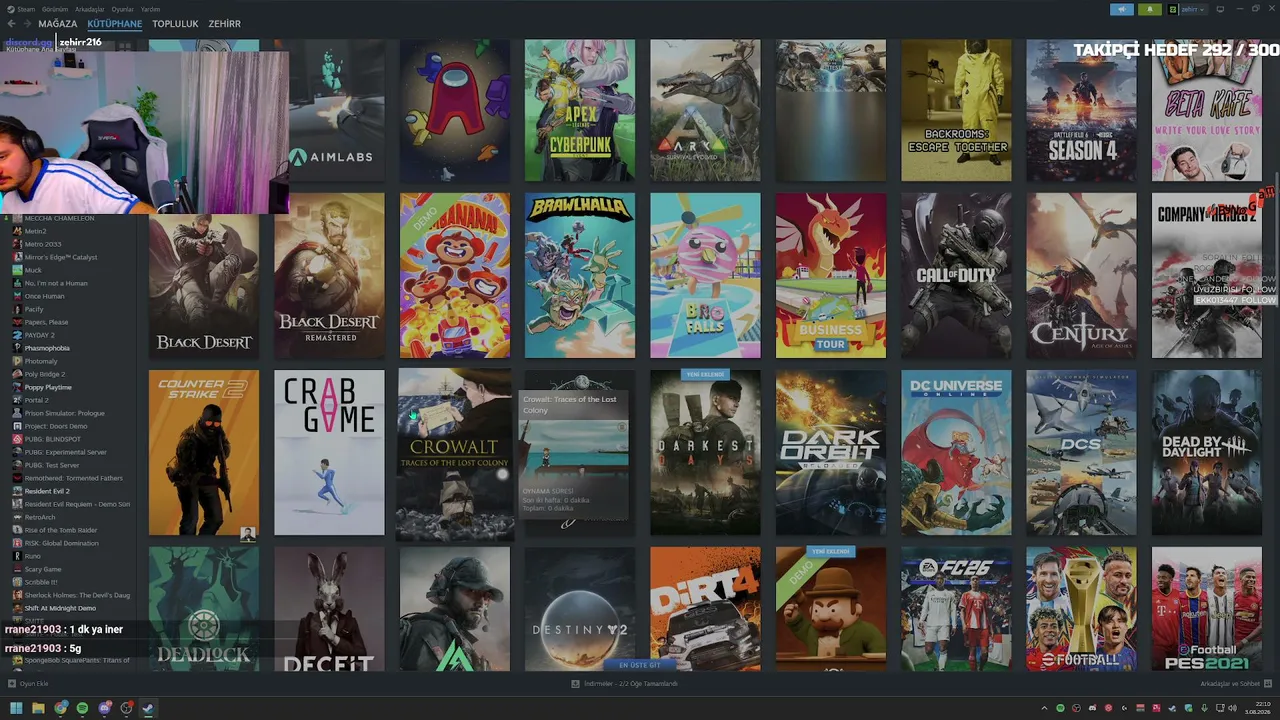This screenshot has width=1280, height=720.
Task: Open the green notifications bell button
Action: [1150, 9]
